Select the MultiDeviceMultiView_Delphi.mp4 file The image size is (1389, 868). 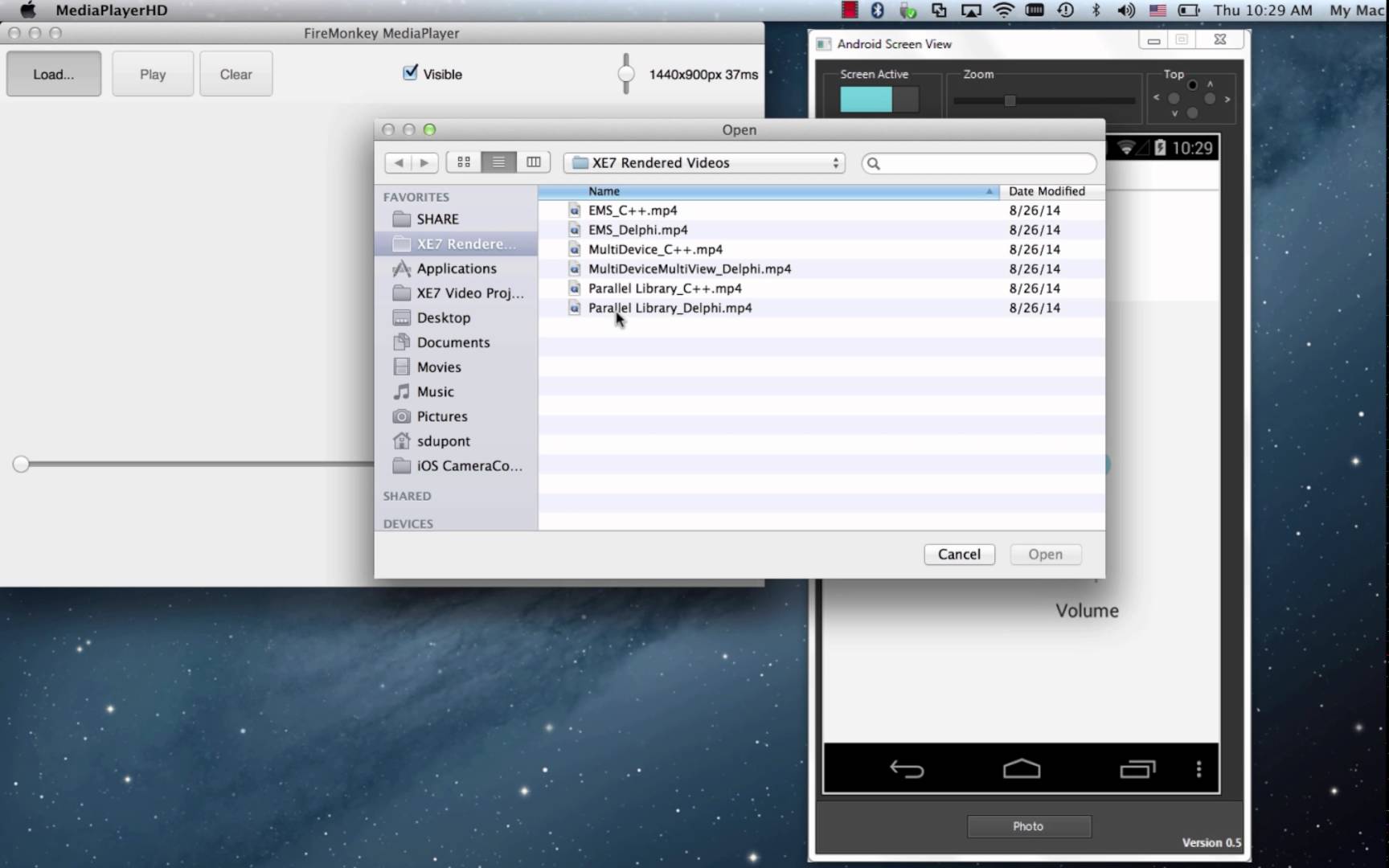click(822, 268)
